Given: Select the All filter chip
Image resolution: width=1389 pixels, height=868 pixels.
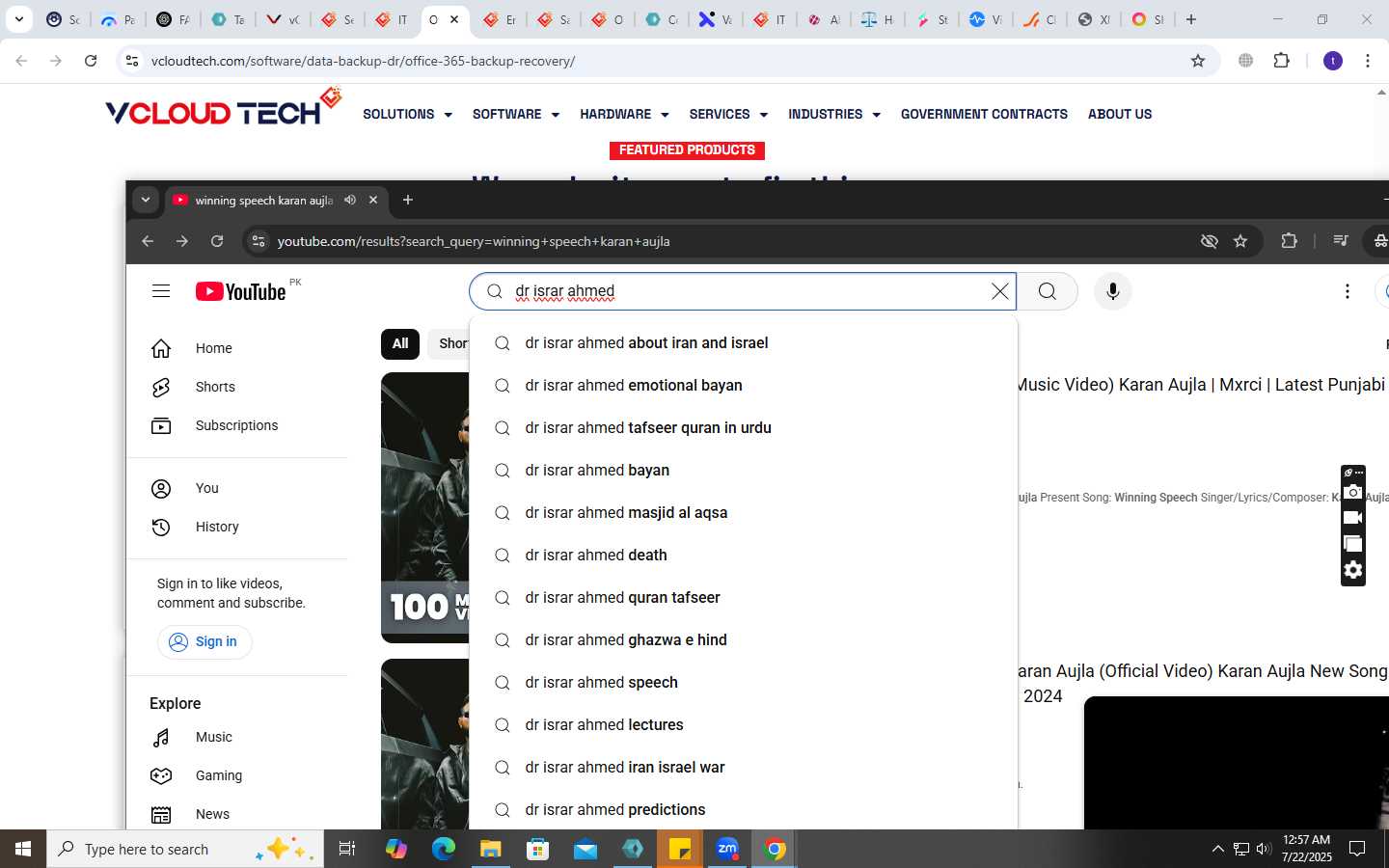Looking at the screenshot, I should 400,343.
